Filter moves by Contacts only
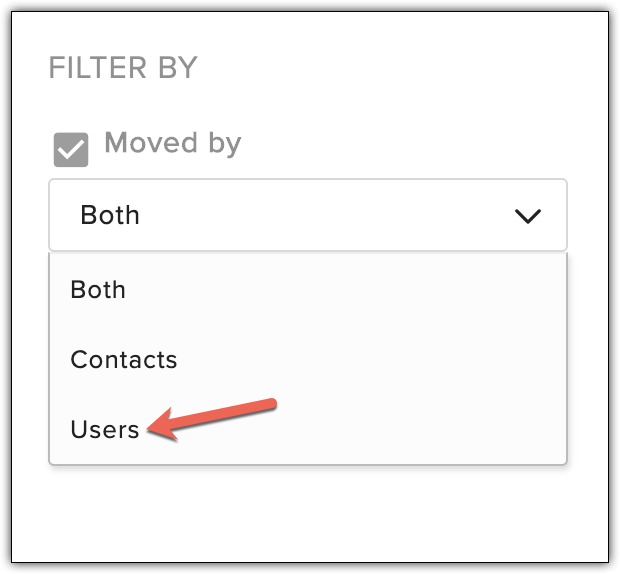This screenshot has height=574, width=620. coord(124,360)
